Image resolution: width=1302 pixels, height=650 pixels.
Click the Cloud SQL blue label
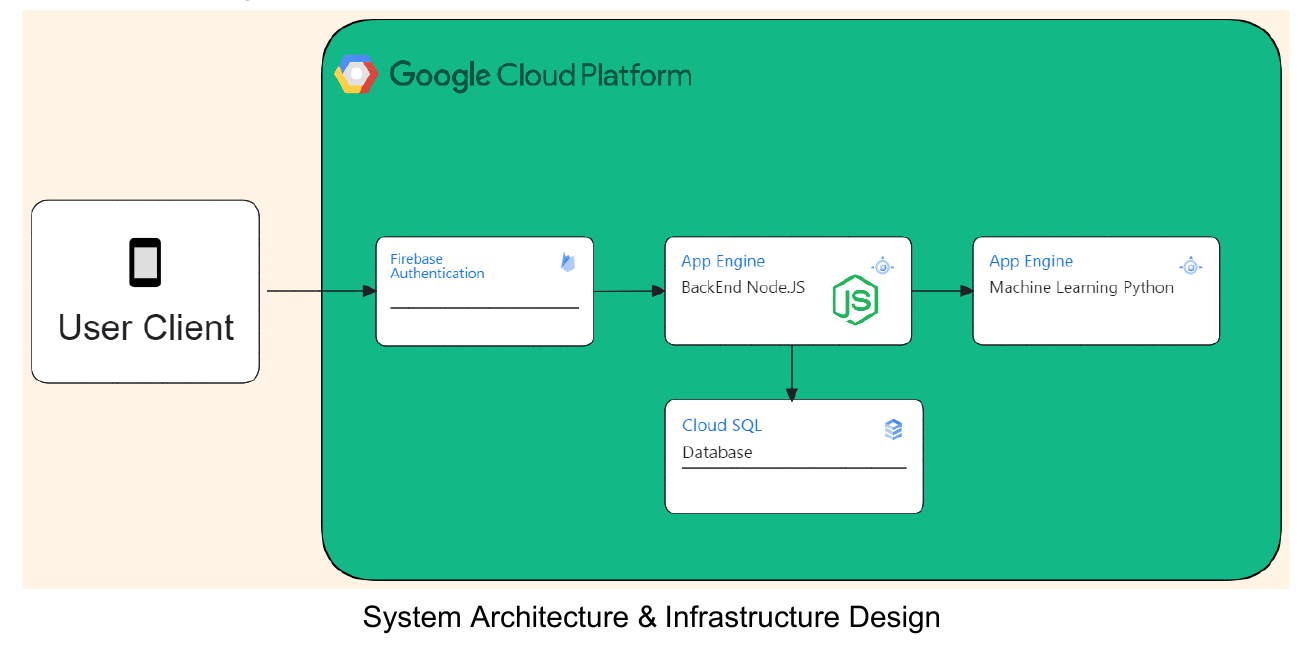722,425
